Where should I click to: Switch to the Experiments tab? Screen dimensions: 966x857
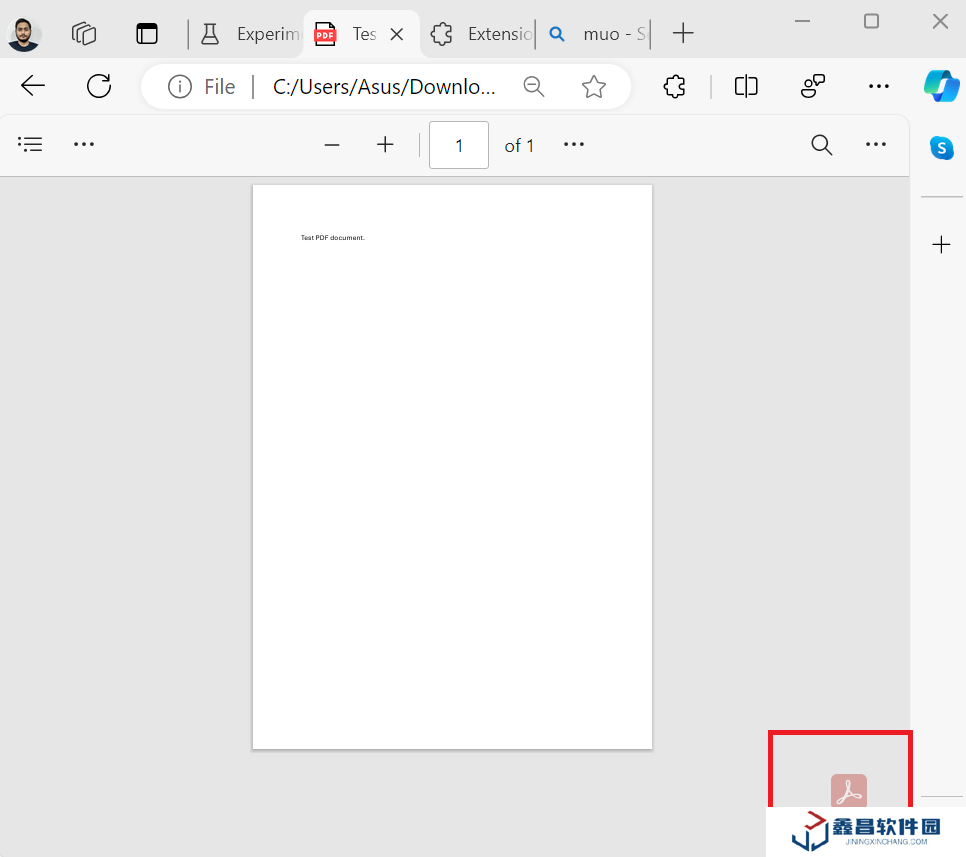click(250, 34)
